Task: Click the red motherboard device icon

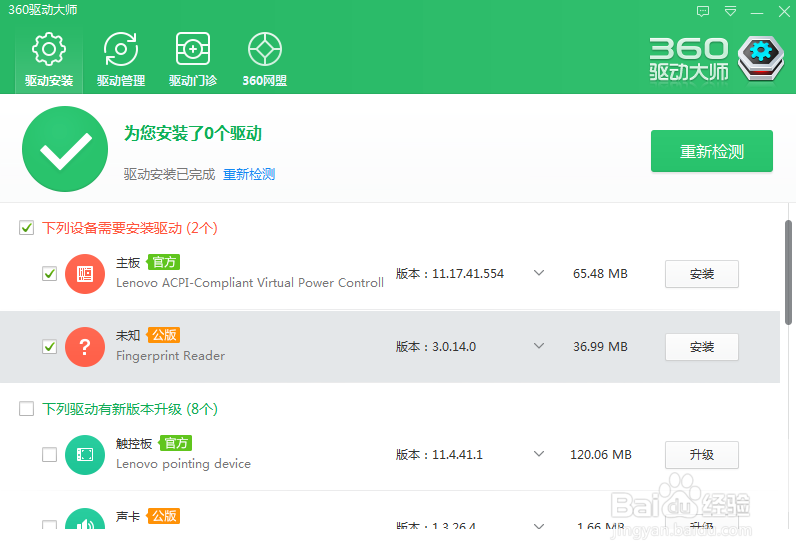Action: click(x=85, y=274)
